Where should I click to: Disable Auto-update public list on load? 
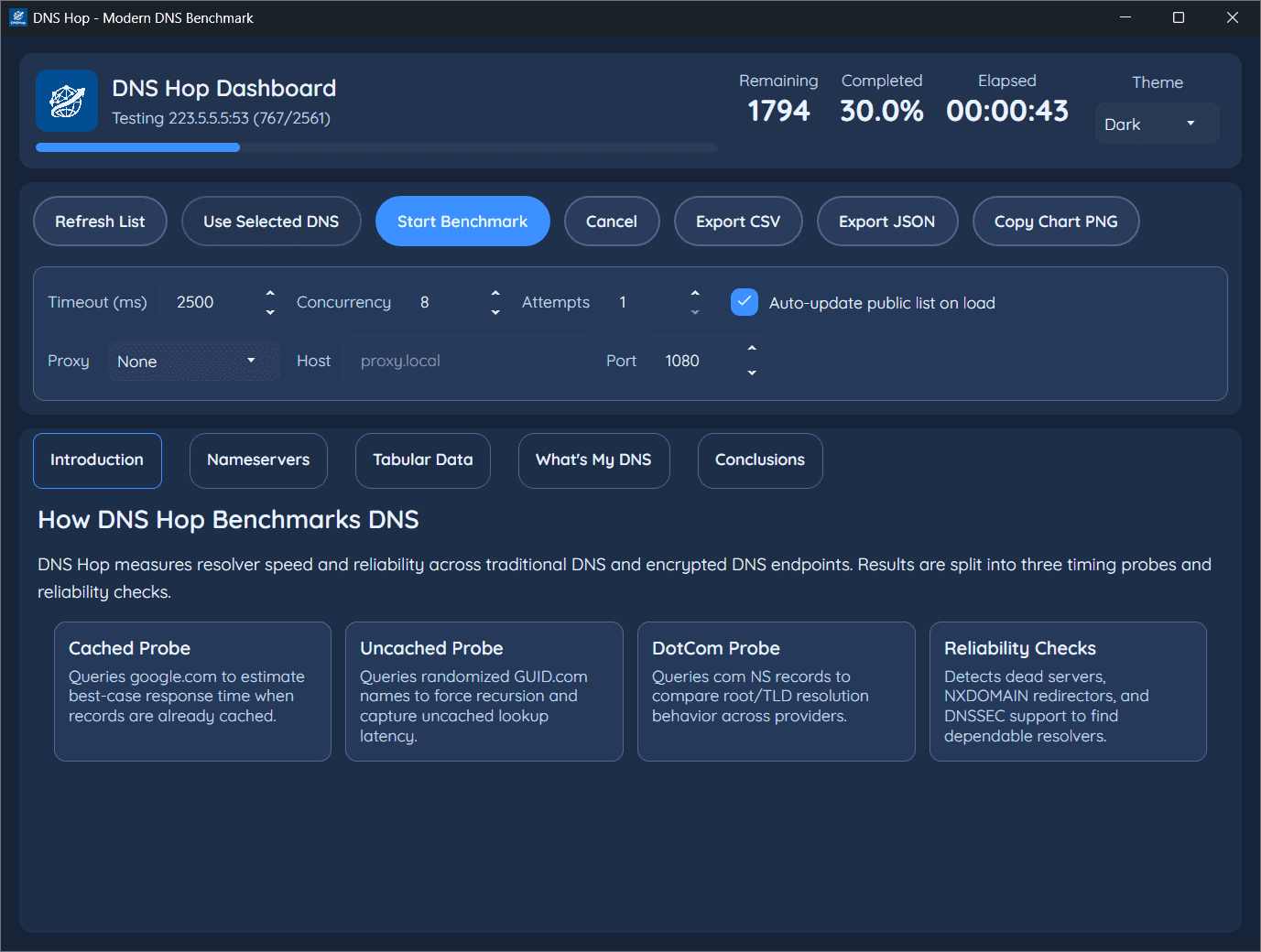(x=745, y=302)
